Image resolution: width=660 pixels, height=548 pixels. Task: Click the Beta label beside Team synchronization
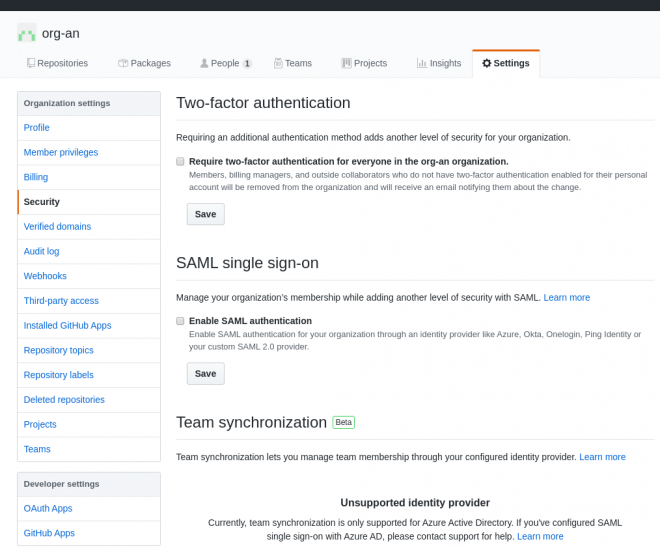tap(343, 422)
